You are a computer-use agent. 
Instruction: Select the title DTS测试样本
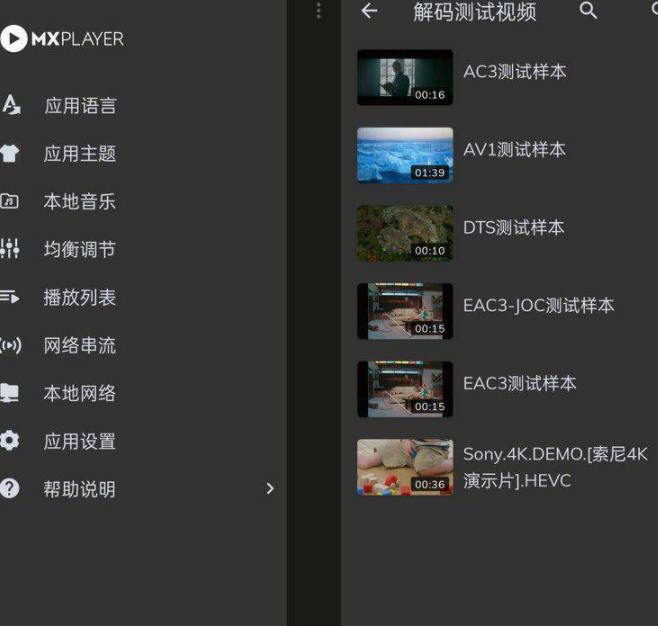(x=514, y=227)
